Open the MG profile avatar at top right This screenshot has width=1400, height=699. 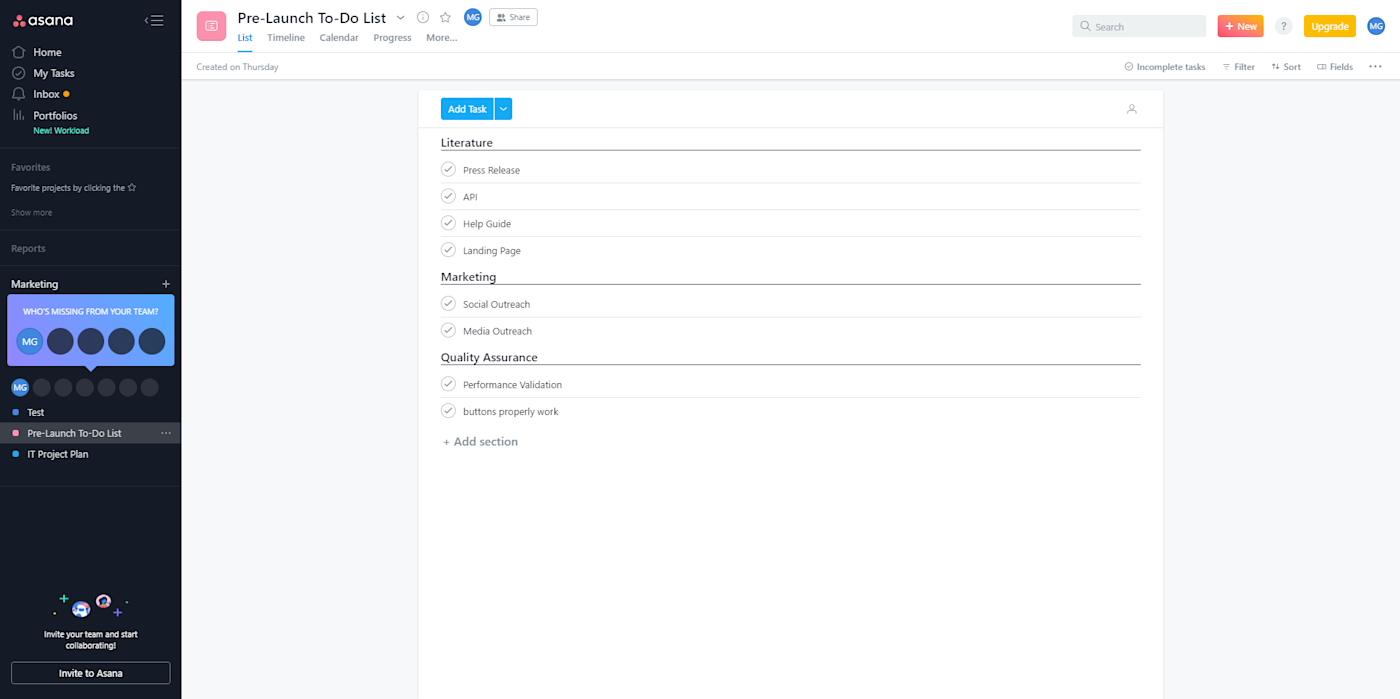(1376, 26)
